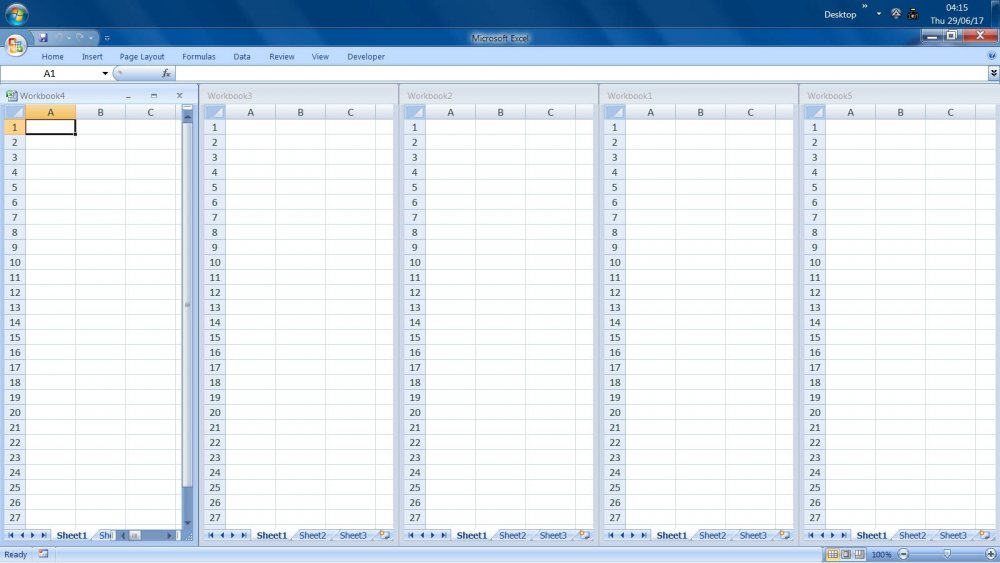The height and width of the screenshot is (563, 1000).
Task: Click the macro record icon in status bar
Action: coord(43,554)
